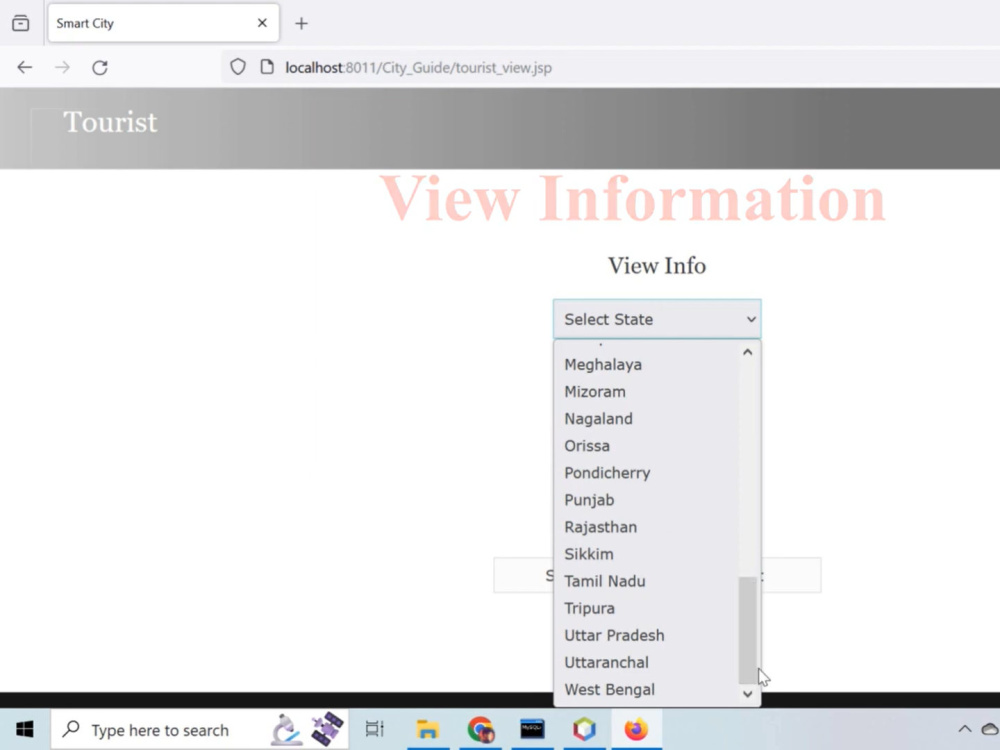Click the address bar URL
This screenshot has width=1000, height=750.
pos(418,68)
